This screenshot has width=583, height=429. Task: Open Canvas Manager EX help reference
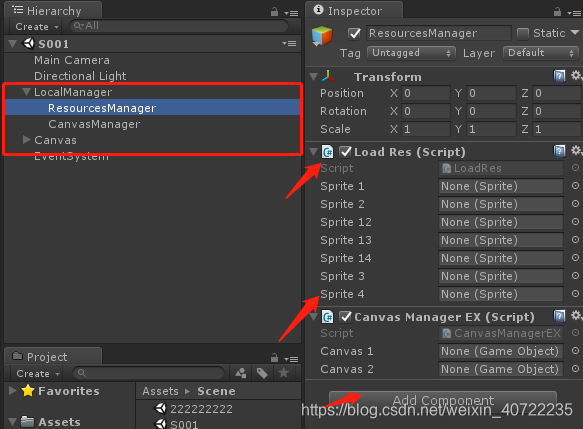[559, 316]
